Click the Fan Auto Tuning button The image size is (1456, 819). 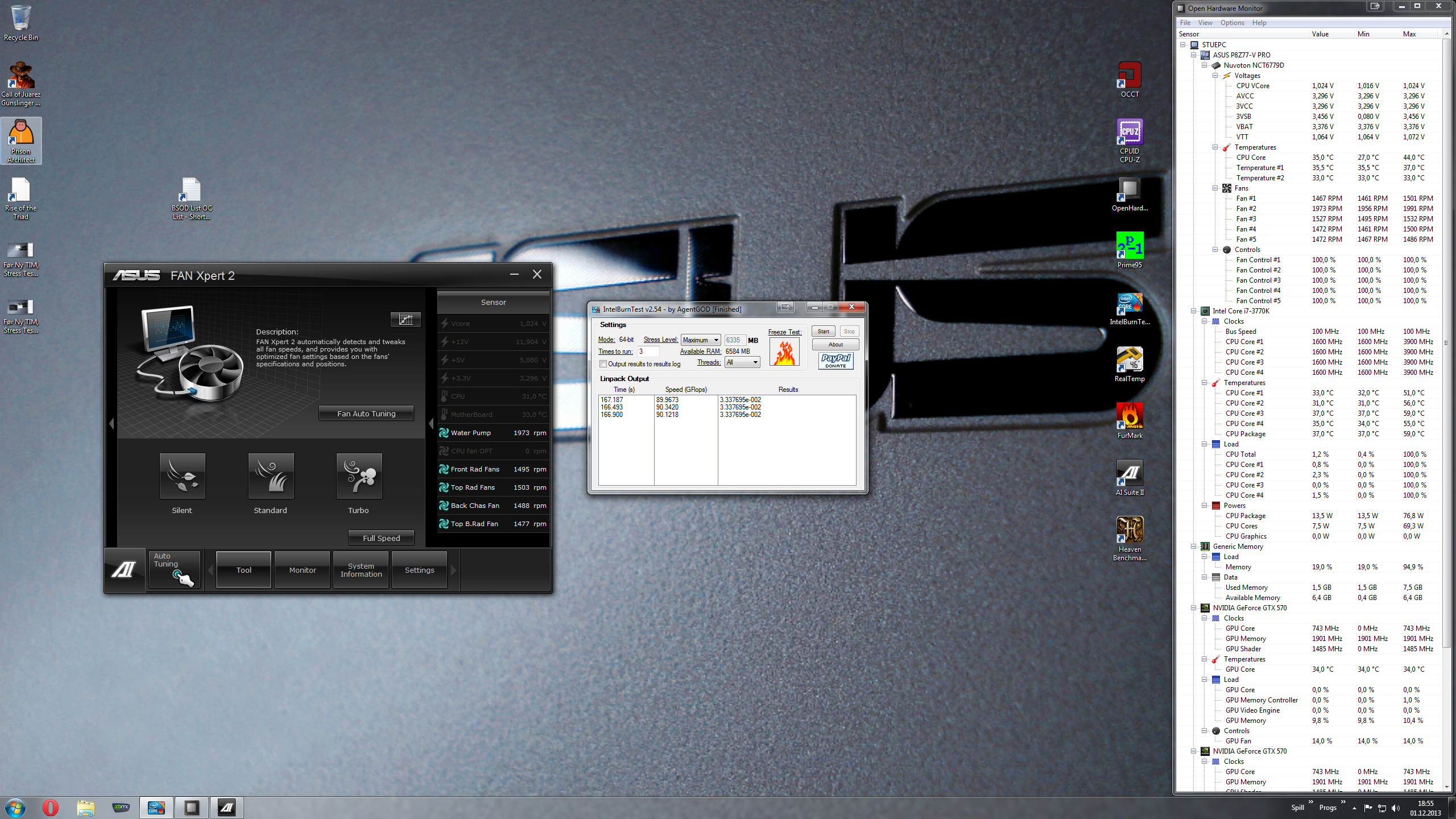tap(366, 413)
